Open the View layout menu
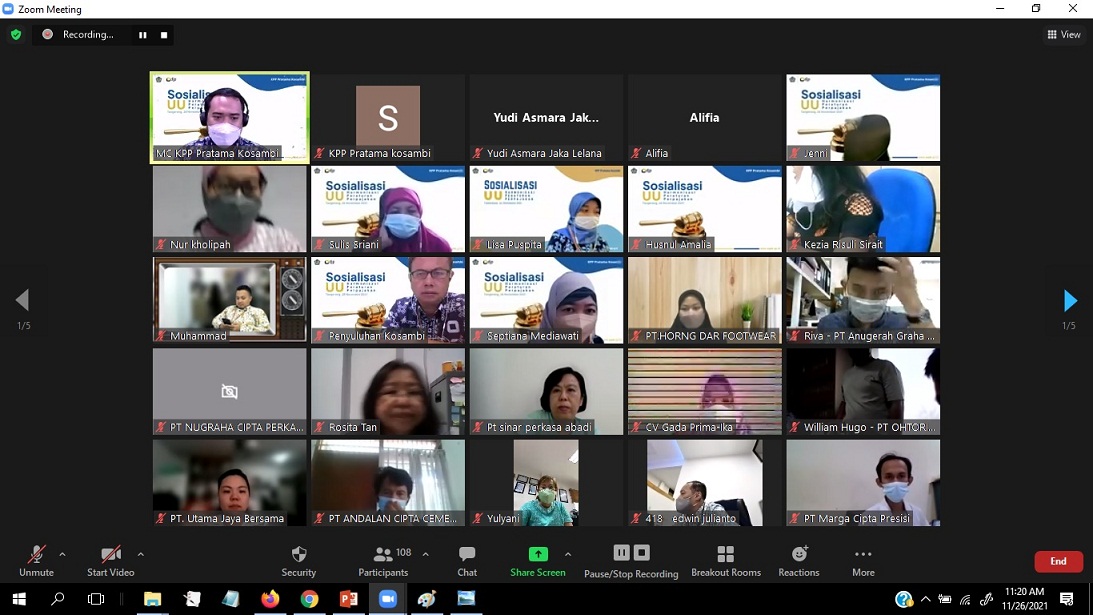 (1064, 35)
